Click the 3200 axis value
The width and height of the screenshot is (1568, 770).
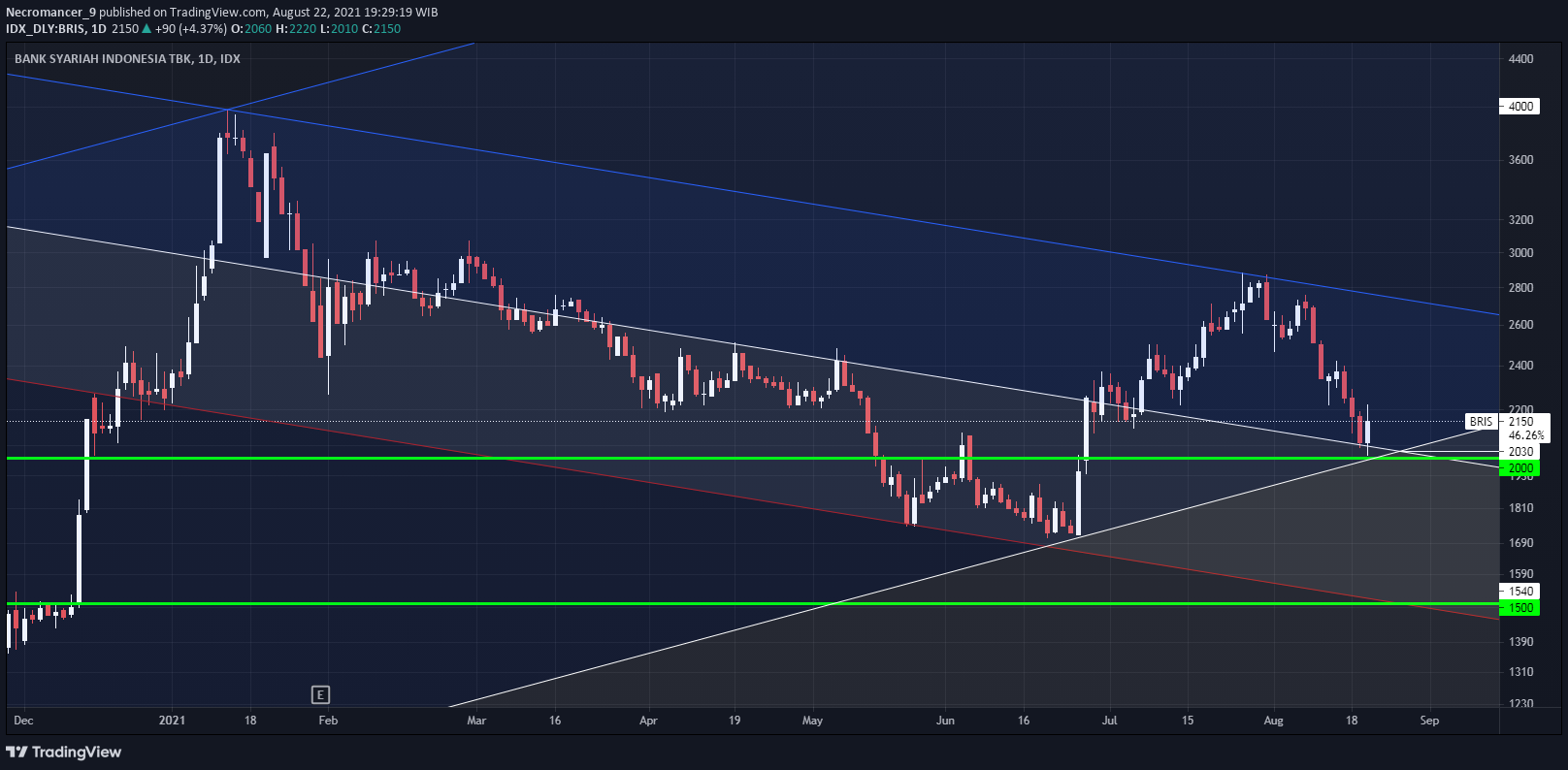pos(1520,219)
